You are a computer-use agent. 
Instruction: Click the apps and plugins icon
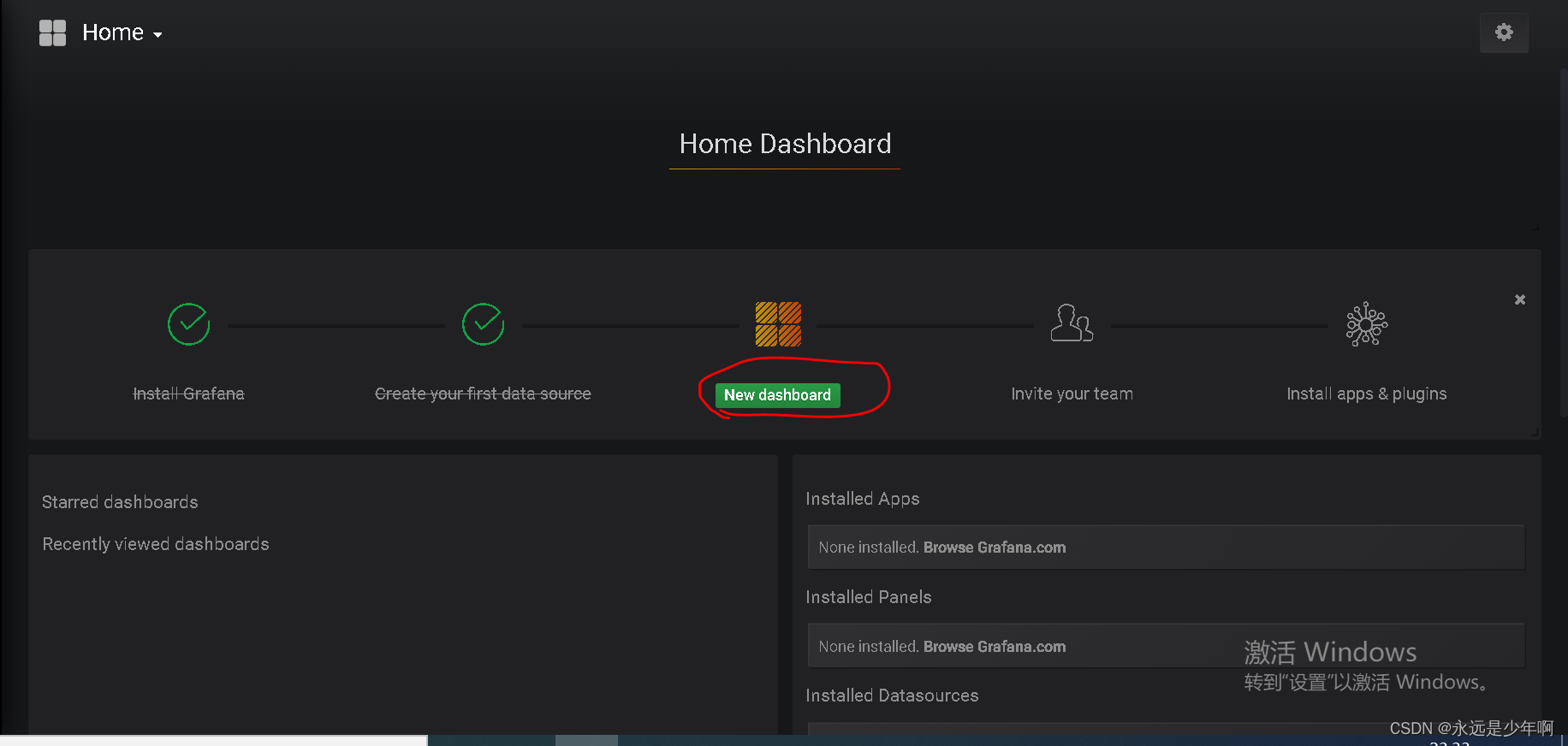pos(1367,324)
